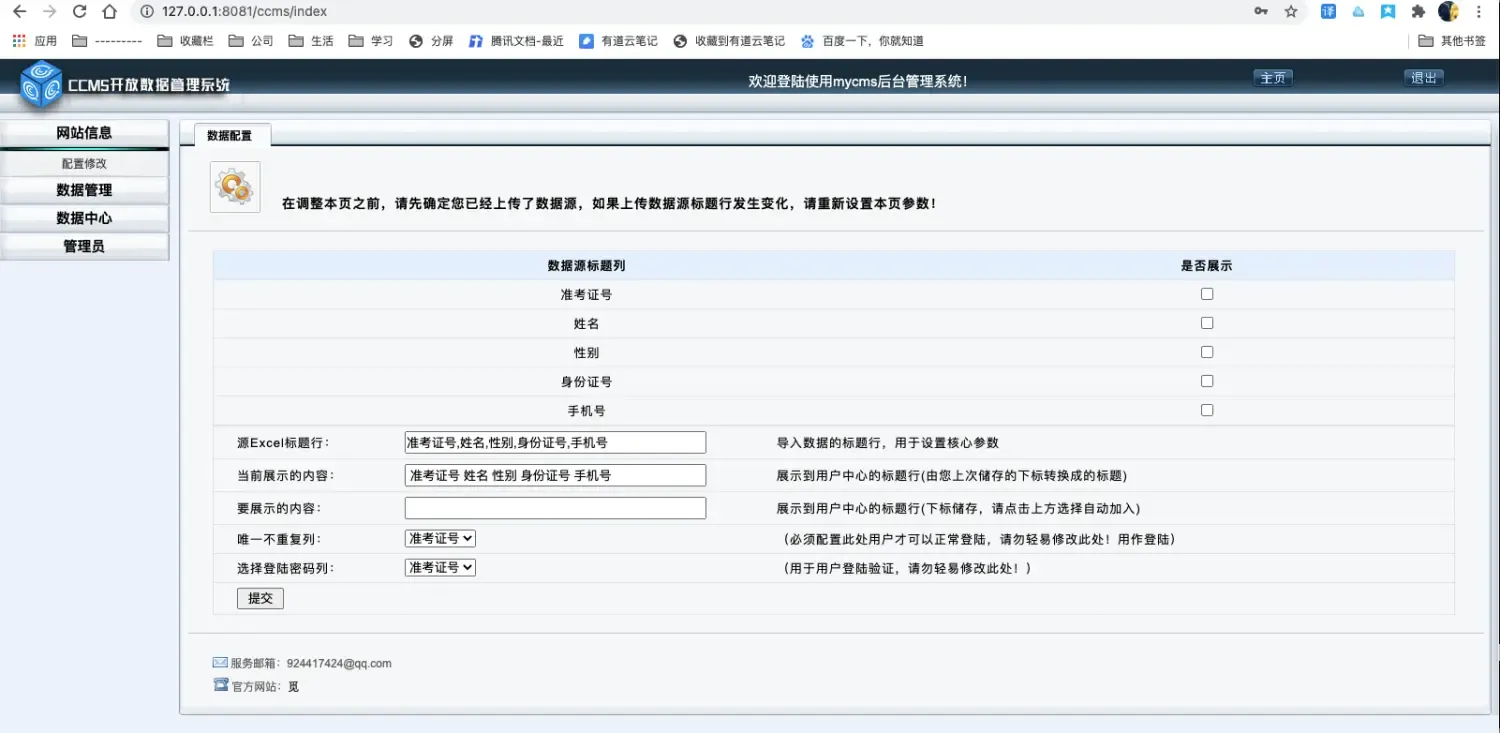Click the globe icon next to 官方网站

pyautogui.click(x=218, y=684)
